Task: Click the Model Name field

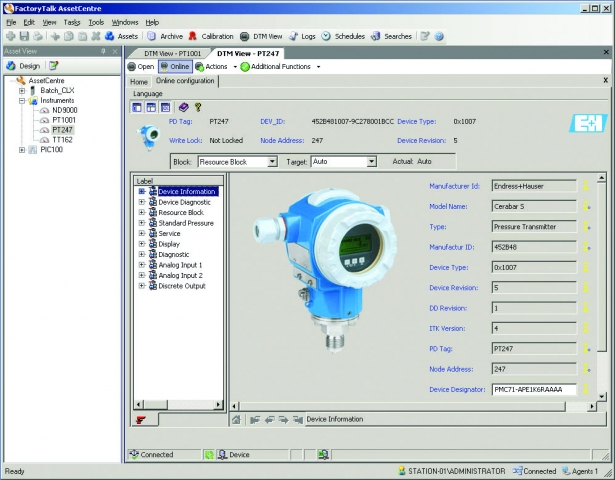Action: [x=534, y=206]
